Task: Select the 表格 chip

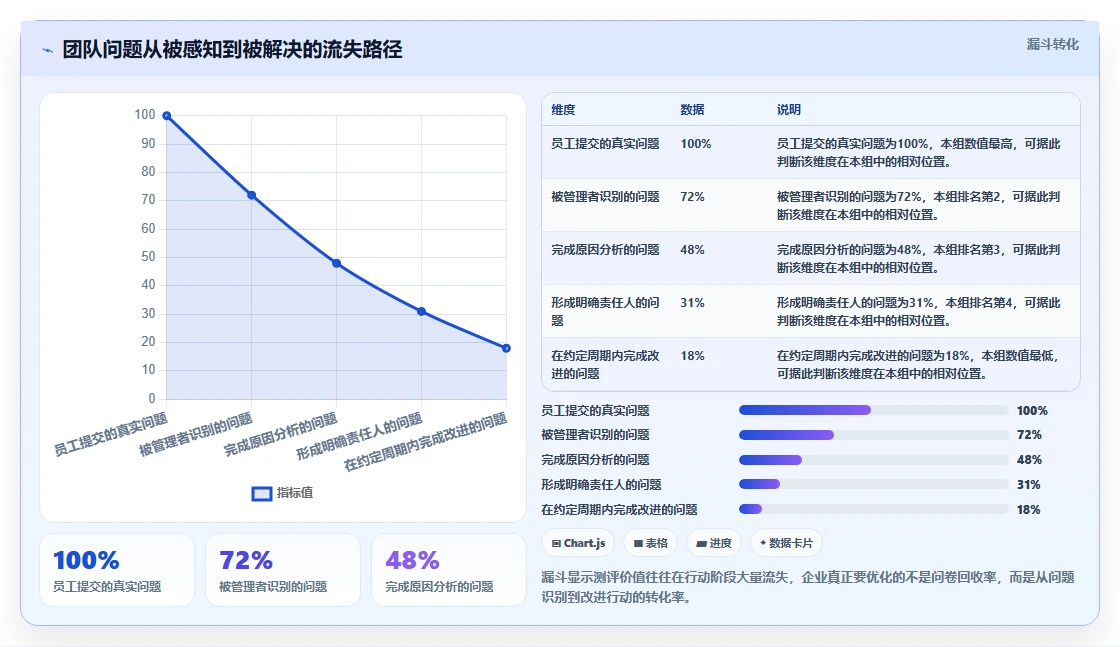Action: [650, 543]
